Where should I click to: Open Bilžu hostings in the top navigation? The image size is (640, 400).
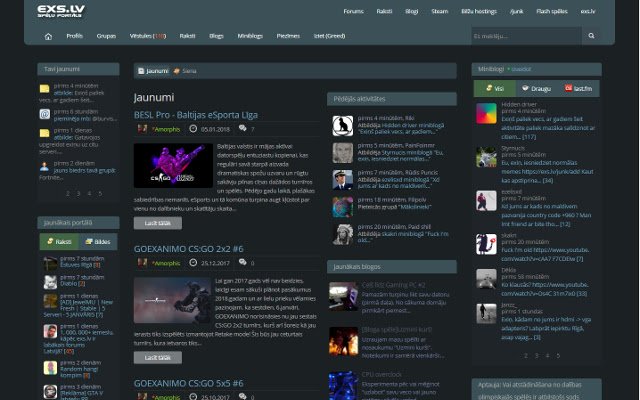479,11
